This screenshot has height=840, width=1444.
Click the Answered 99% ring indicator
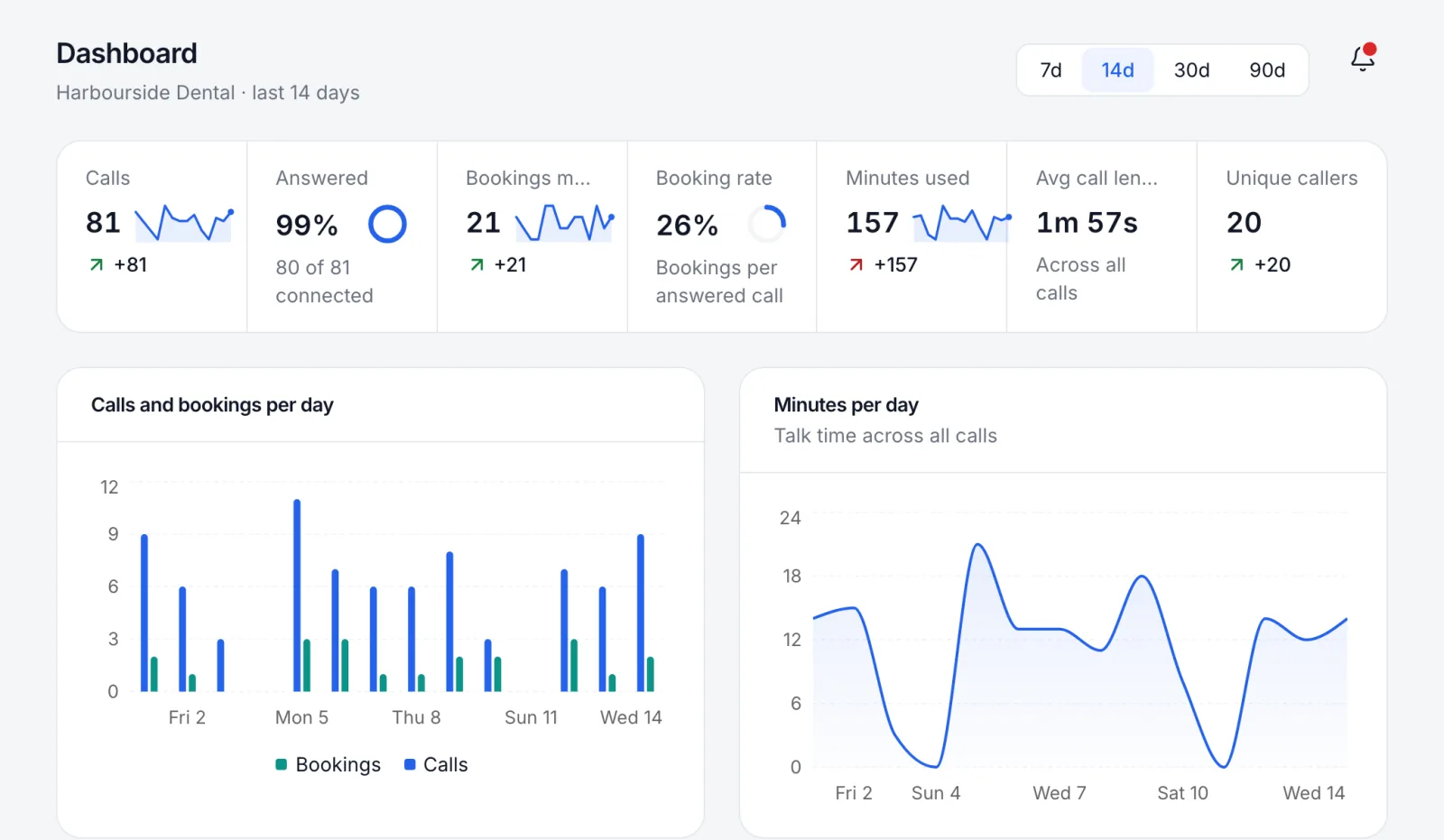click(387, 224)
